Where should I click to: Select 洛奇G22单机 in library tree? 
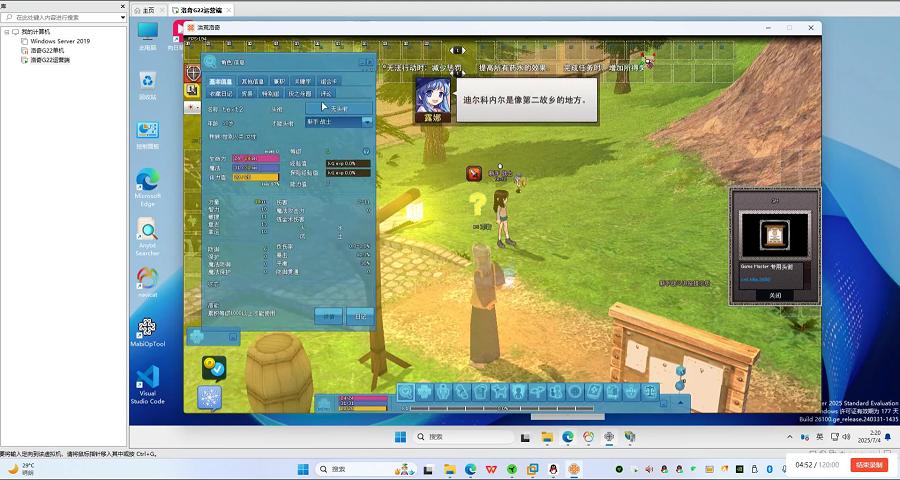click(x=47, y=51)
